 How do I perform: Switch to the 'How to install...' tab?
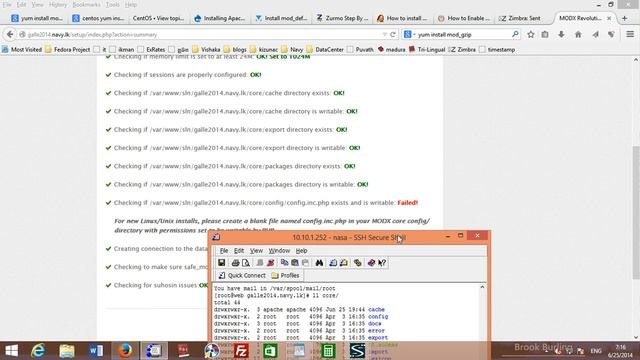tap(402, 18)
